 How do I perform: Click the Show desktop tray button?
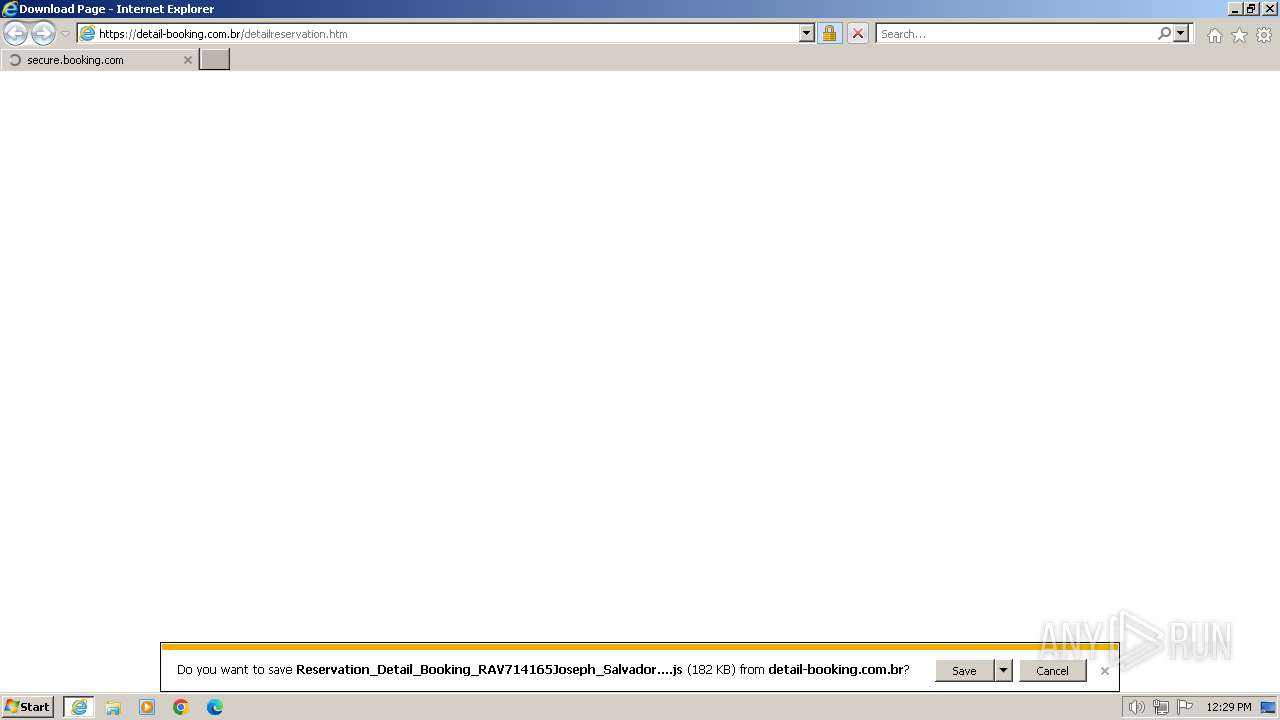point(1268,707)
